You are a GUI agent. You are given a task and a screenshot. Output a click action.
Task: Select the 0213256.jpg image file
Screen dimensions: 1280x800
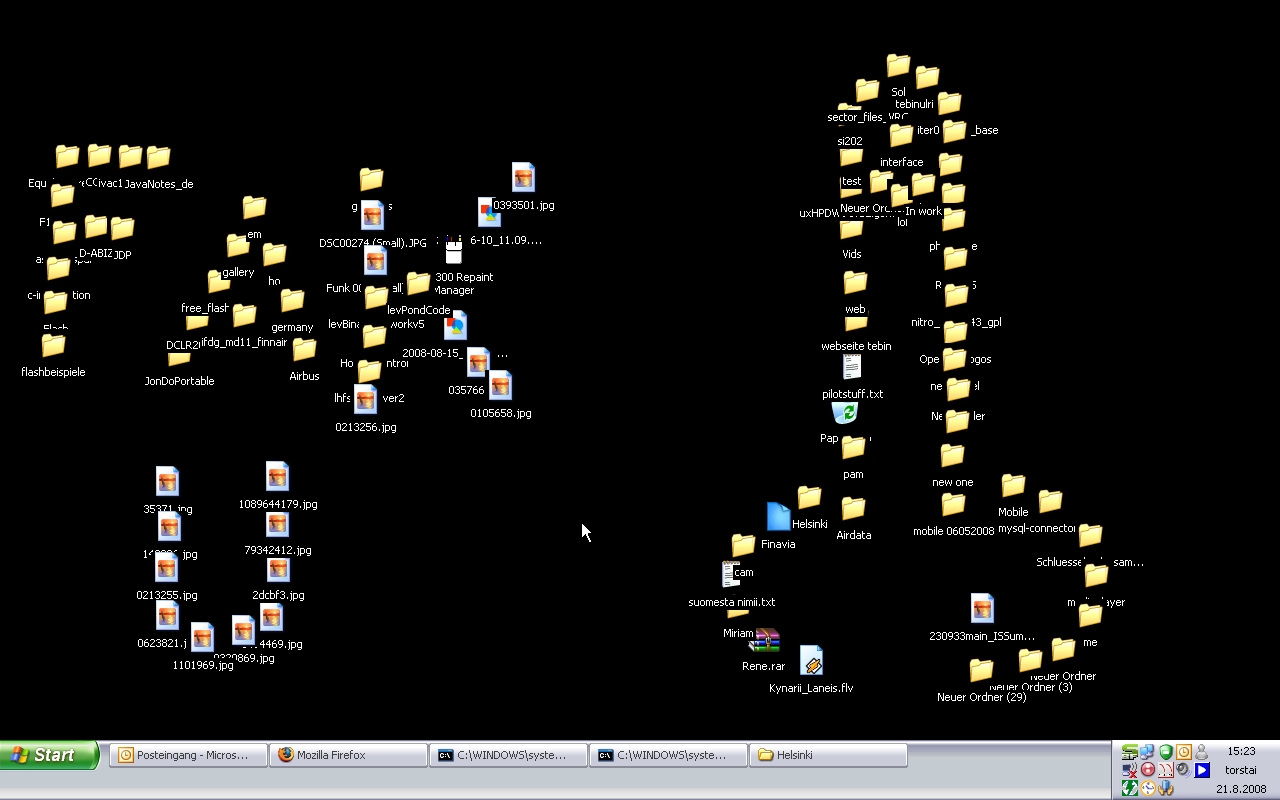coord(365,400)
